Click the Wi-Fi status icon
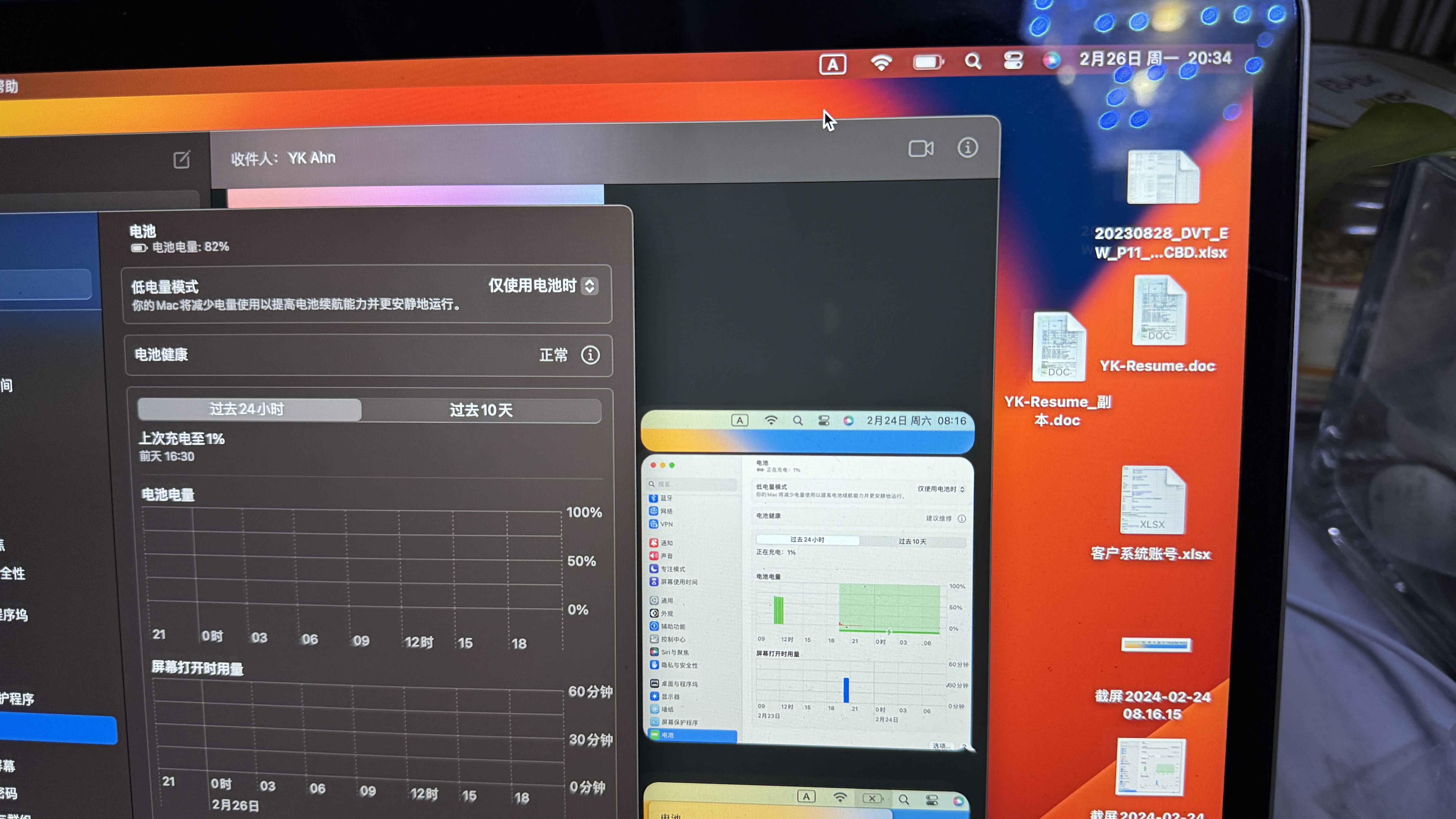 click(x=881, y=62)
